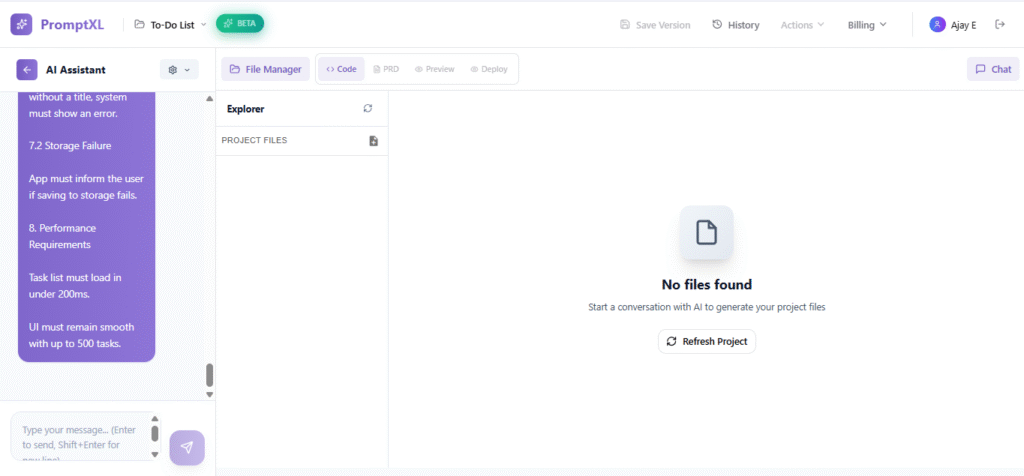The width and height of the screenshot is (1024, 476).
Task: Open the To-Do List project dropdown
Action: coord(170,24)
